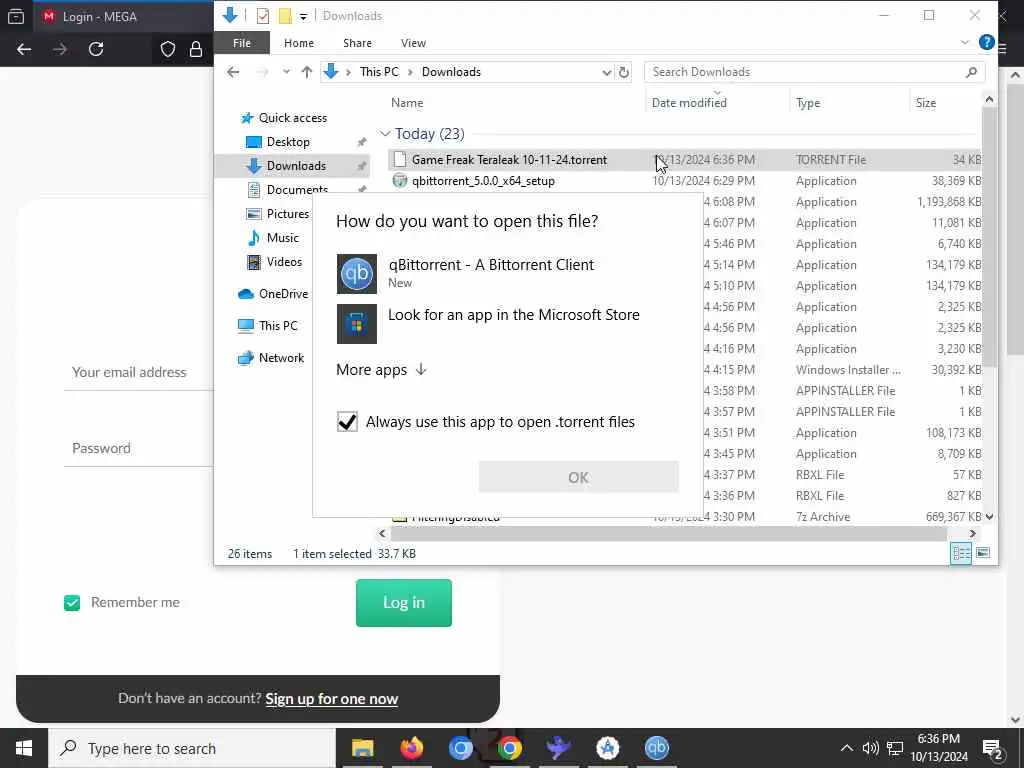The width and height of the screenshot is (1024, 768).
Task: Open the address bar history dropdown
Action: click(607, 72)
